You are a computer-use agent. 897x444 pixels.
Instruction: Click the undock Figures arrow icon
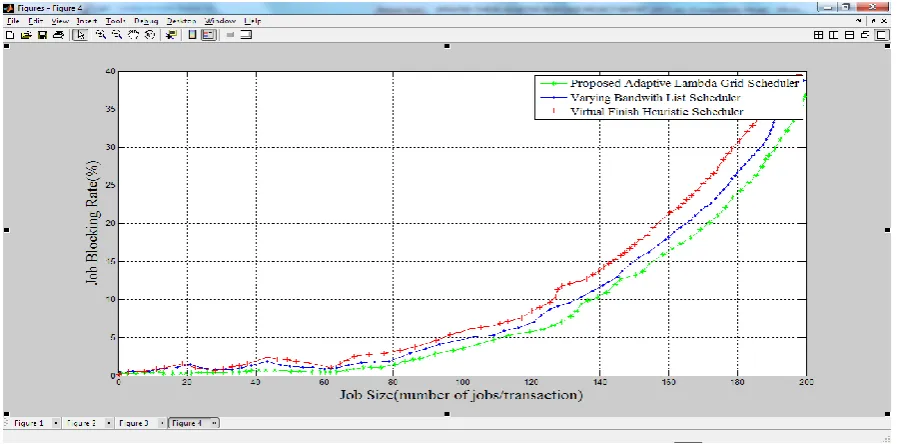(x=874, y=21)
